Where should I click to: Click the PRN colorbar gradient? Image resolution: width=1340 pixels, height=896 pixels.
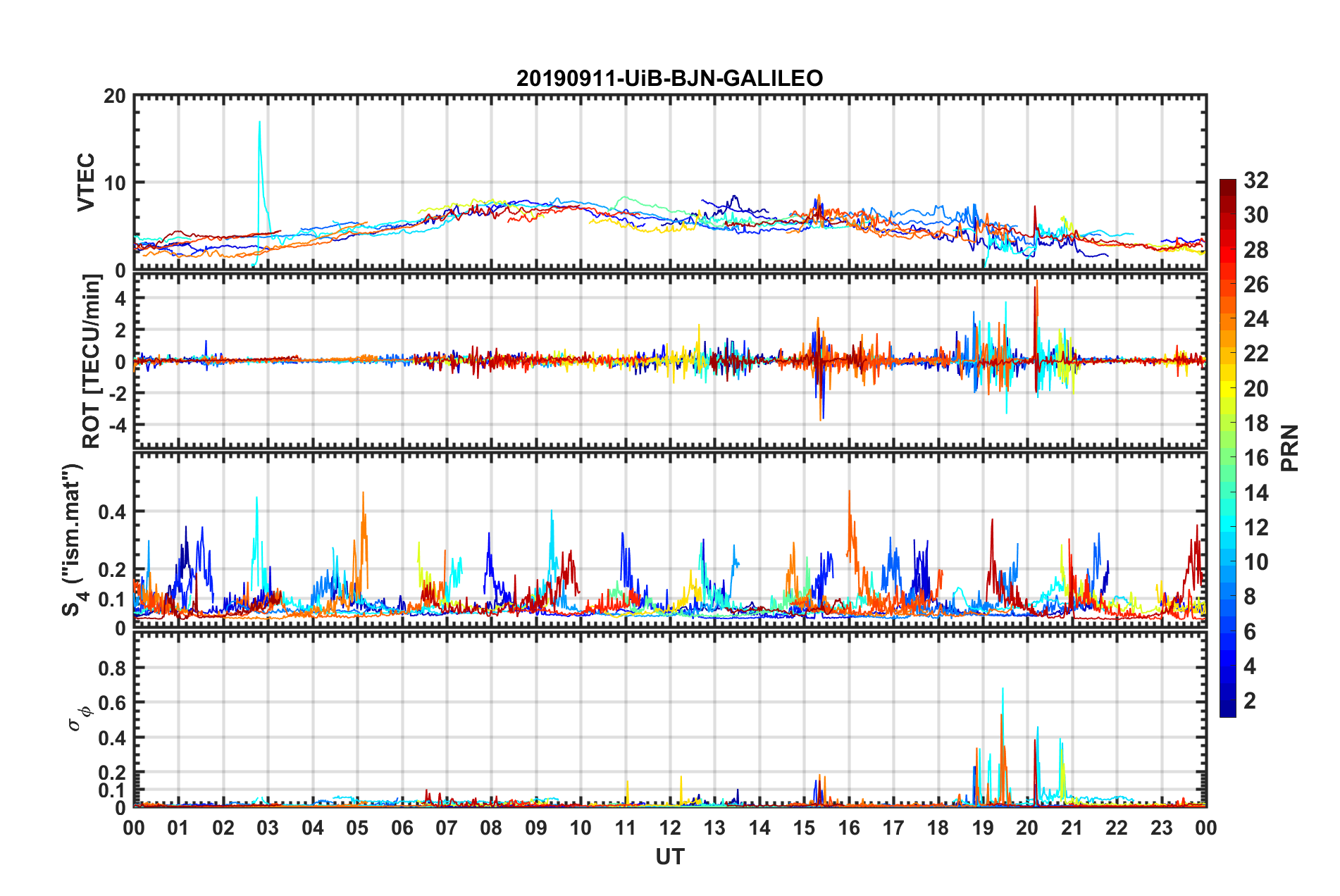pyautogui.click(x=1227, y=448)
